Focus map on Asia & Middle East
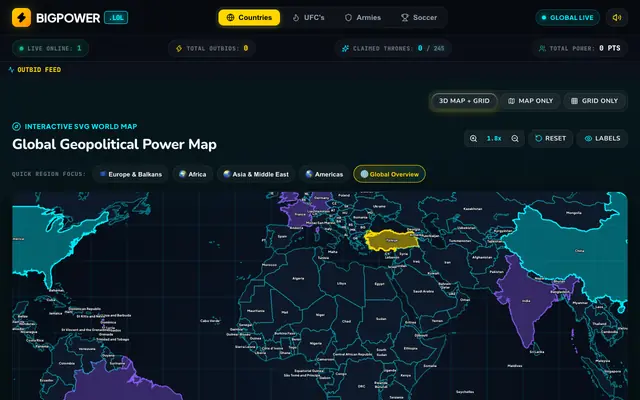The width and height of the screenshot is (640, 400). [x=256, y=174]
